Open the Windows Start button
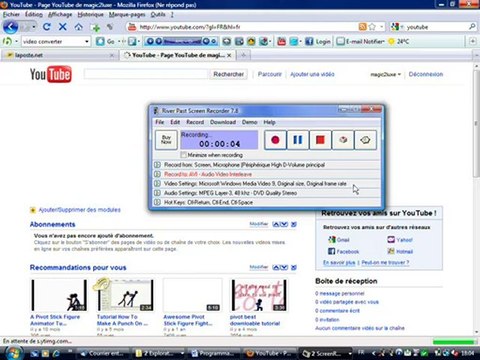This screenshot has width=480, height=360. [14, 353]
